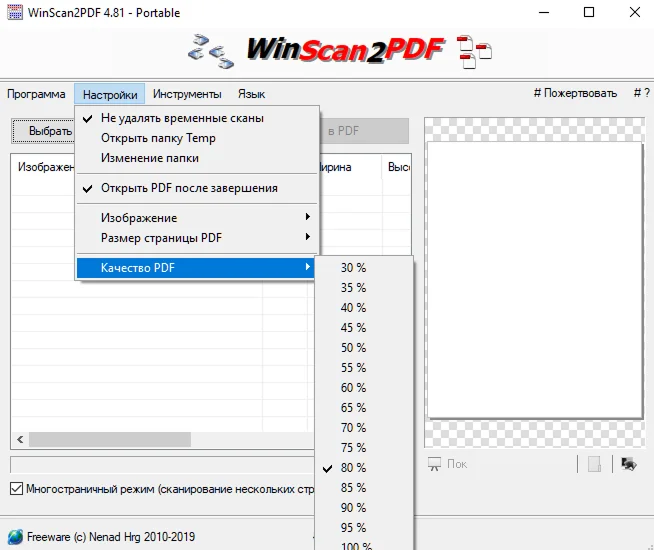654x550 pixels.
Task: Click the scanner arrows icon beside logo
Action: (x=211, y=51)
